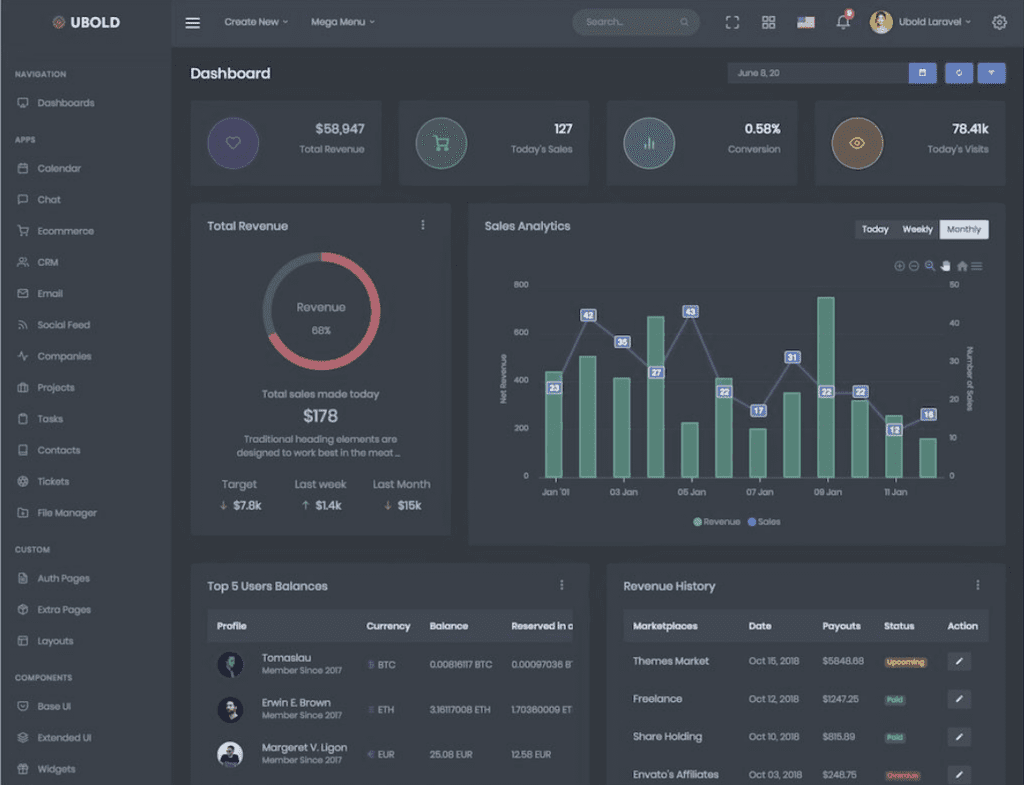This screenshot has height=785, width=1024.
Task: Switch Sales Analytics to Today
Action: pyautogui.click(x=875, y=229)
